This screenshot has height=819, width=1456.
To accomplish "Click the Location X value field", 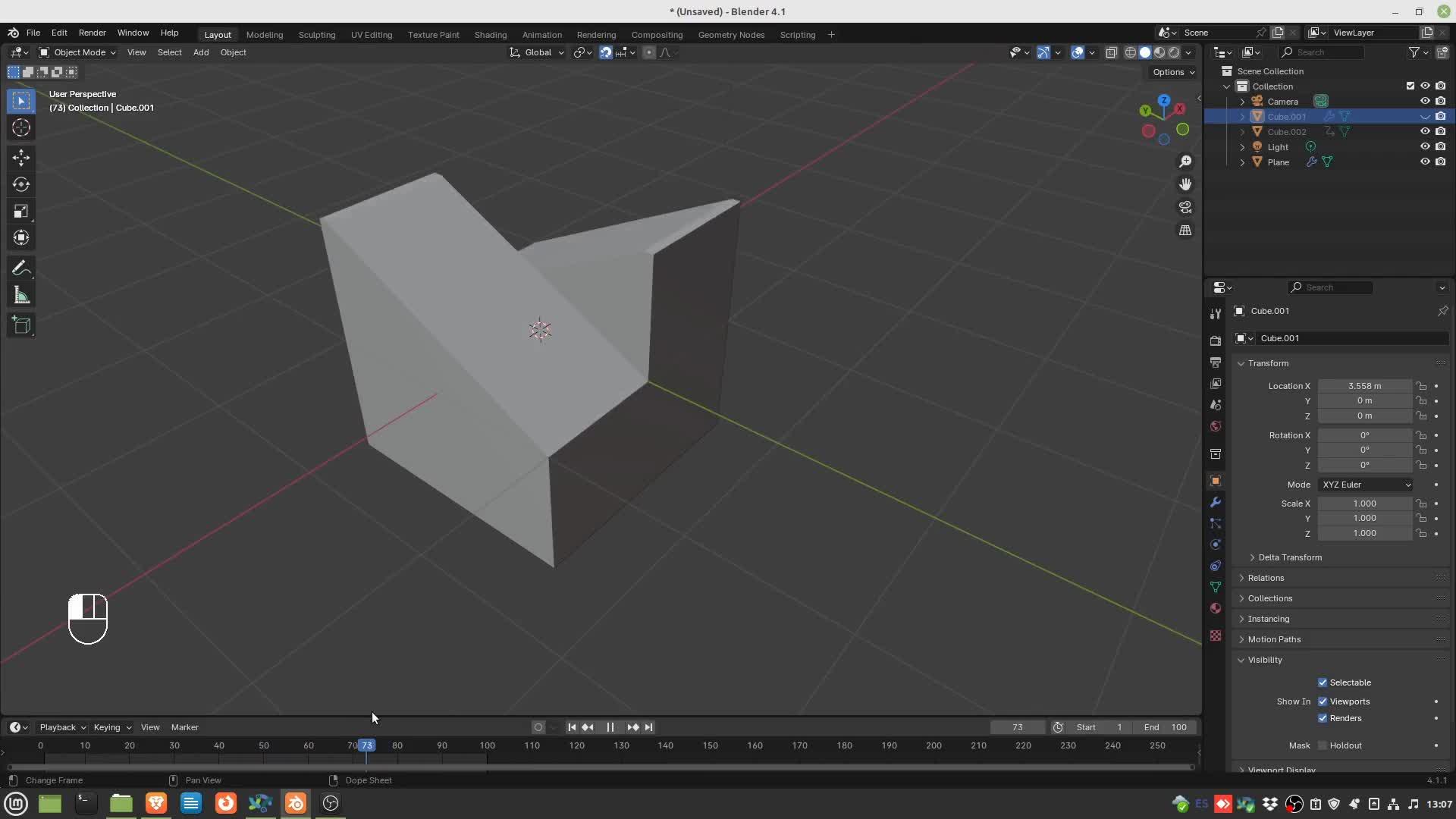I will click(1363, 386).
